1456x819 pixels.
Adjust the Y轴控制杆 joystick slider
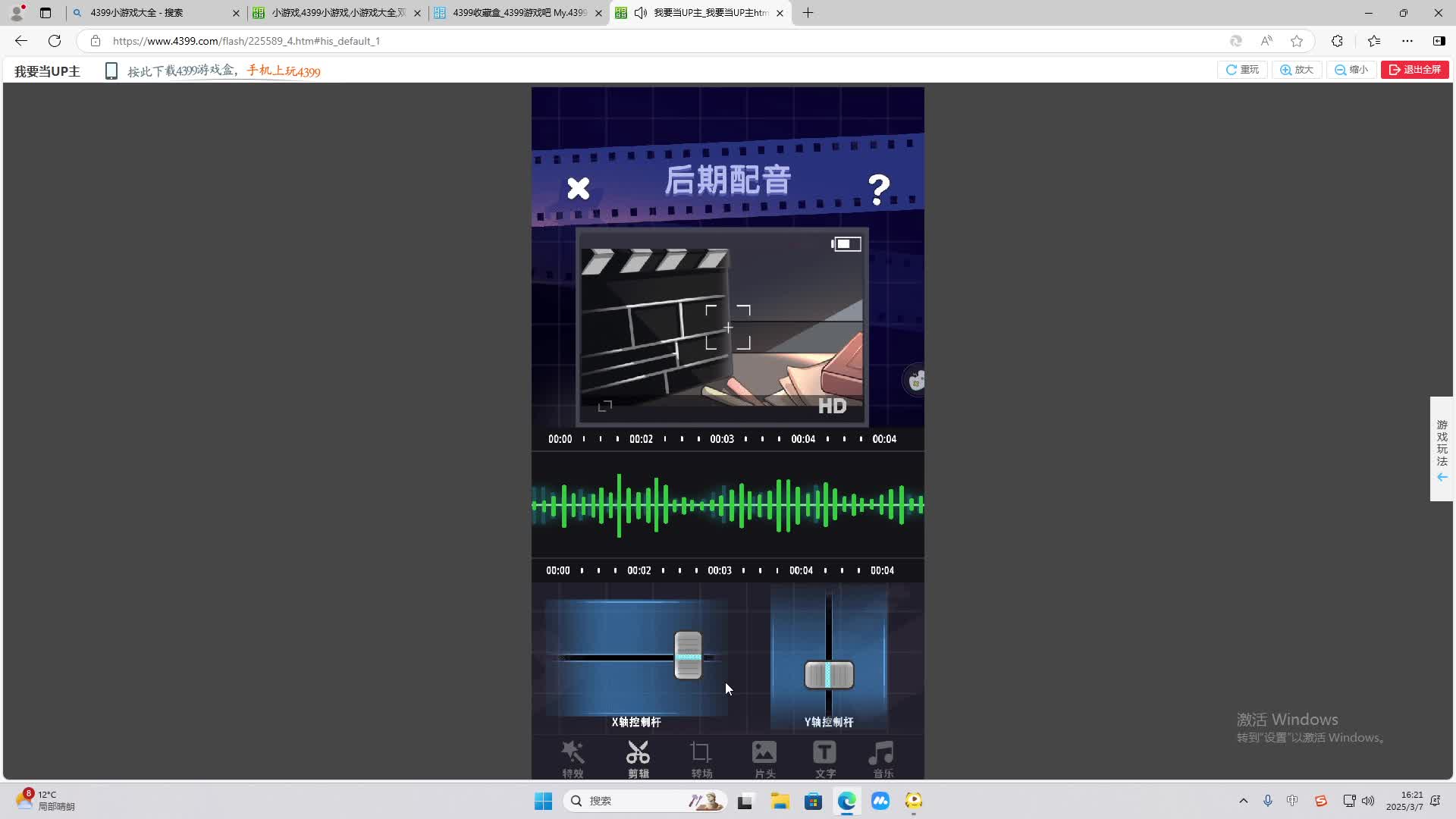pos(829,674)
